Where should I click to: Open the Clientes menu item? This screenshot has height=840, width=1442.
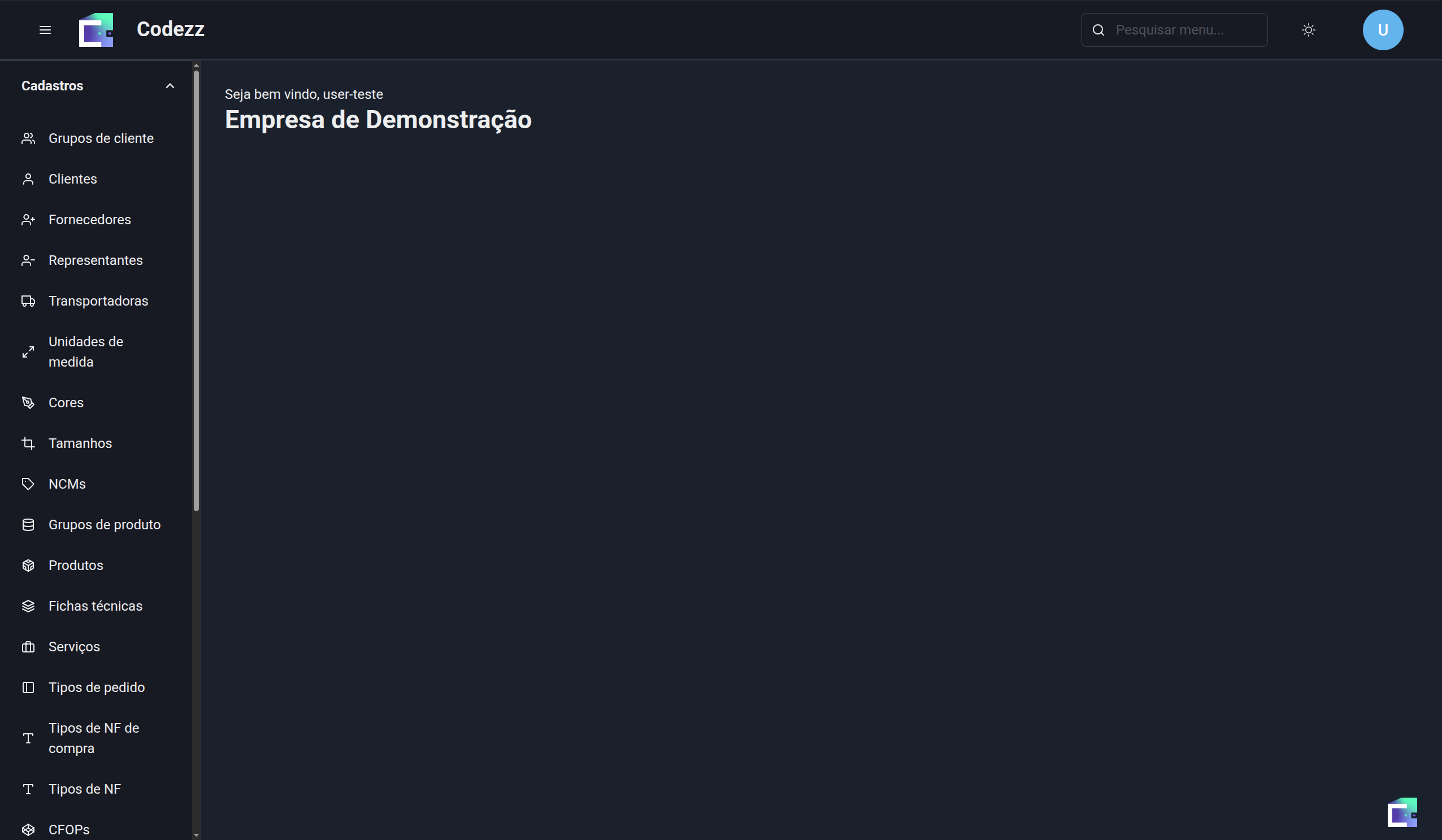click(73, 179)
